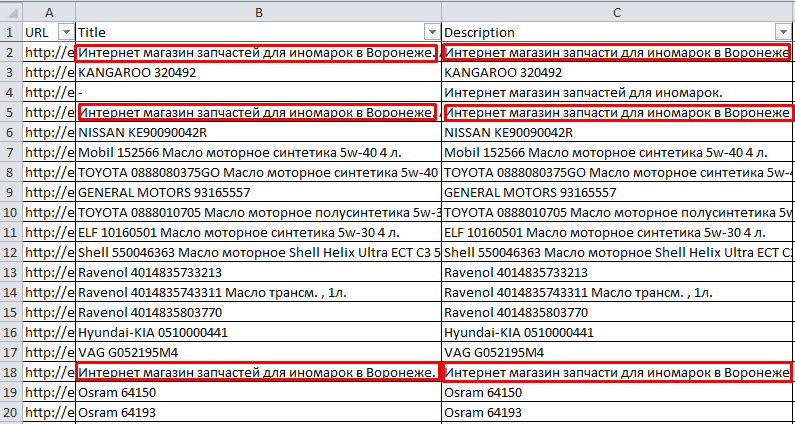Select column B header
795x424 pixels.
(x=258, y=11)
